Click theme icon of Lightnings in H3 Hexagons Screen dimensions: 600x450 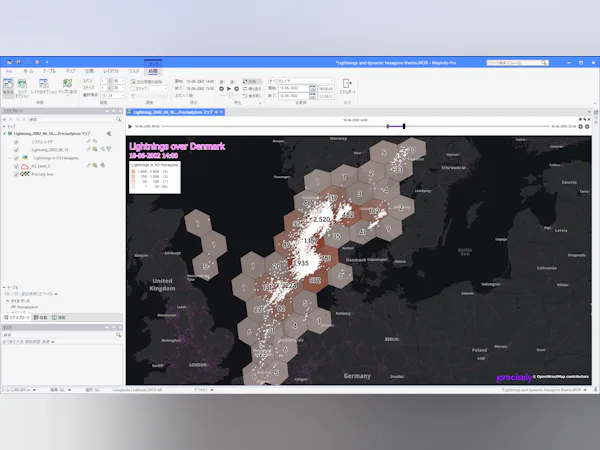25,158
